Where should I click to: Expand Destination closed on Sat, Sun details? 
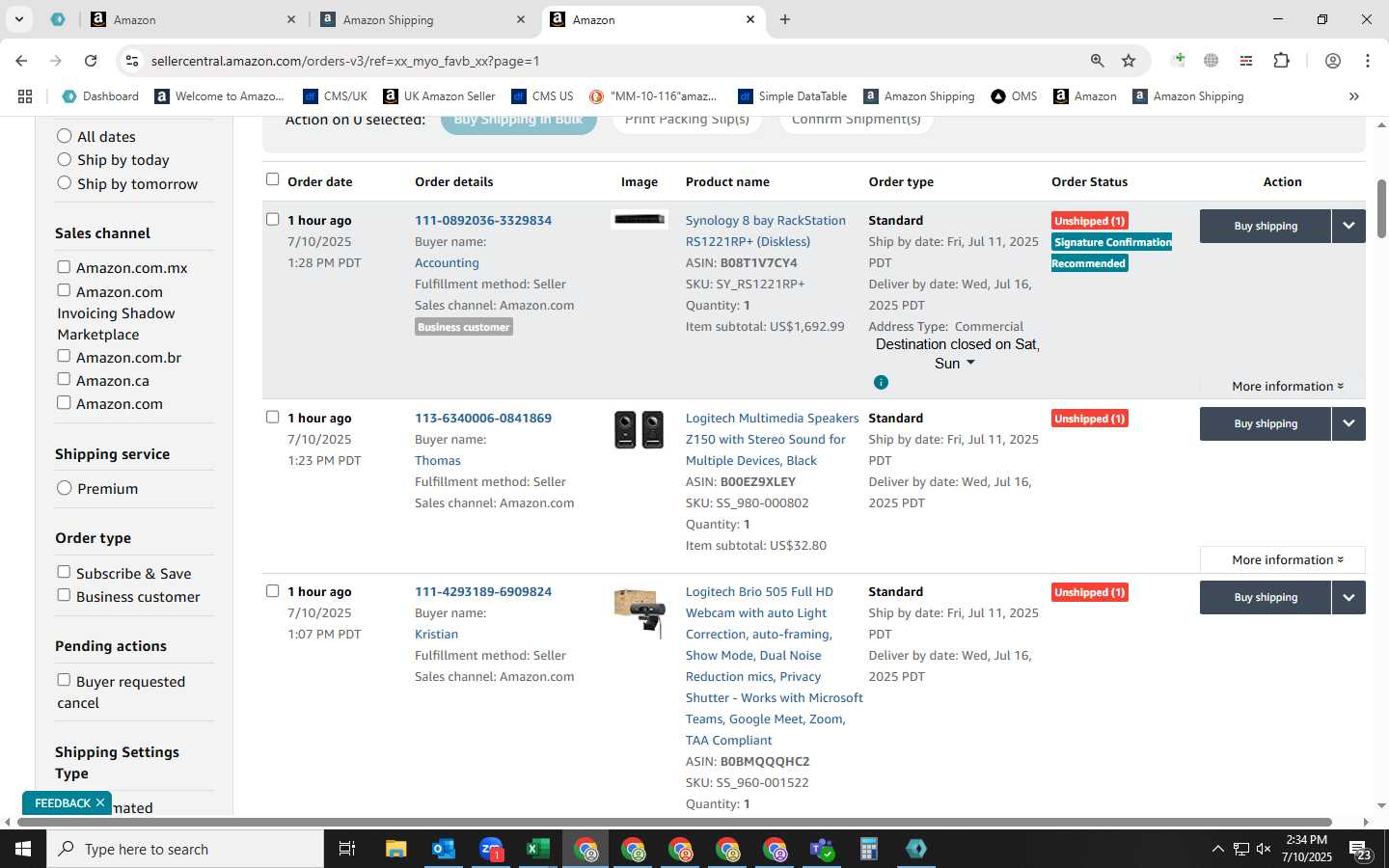click(x=970, y=364)
